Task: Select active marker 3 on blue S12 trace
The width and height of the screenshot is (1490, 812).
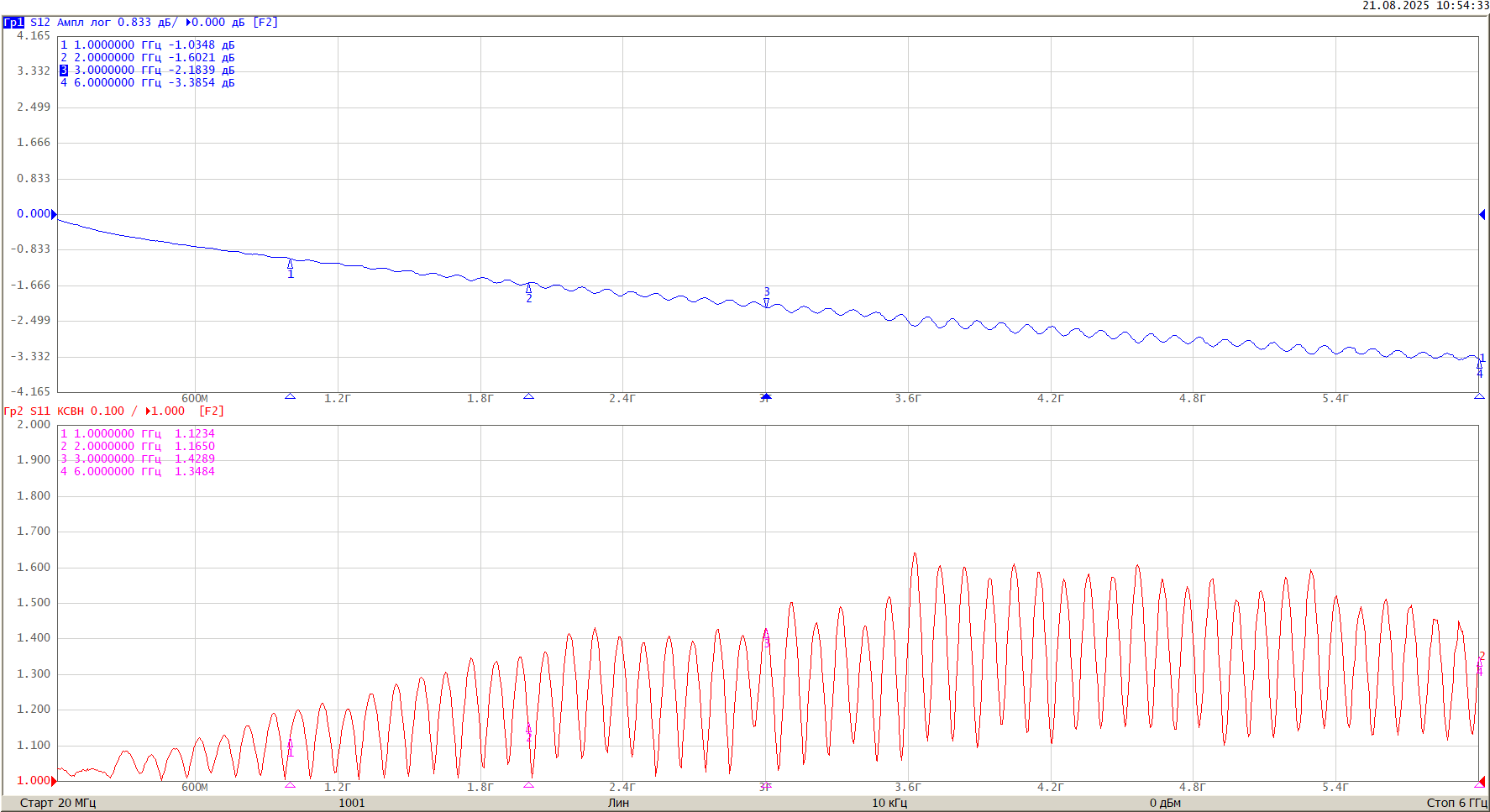Action: pyautogui.click(x=766, y=301)
